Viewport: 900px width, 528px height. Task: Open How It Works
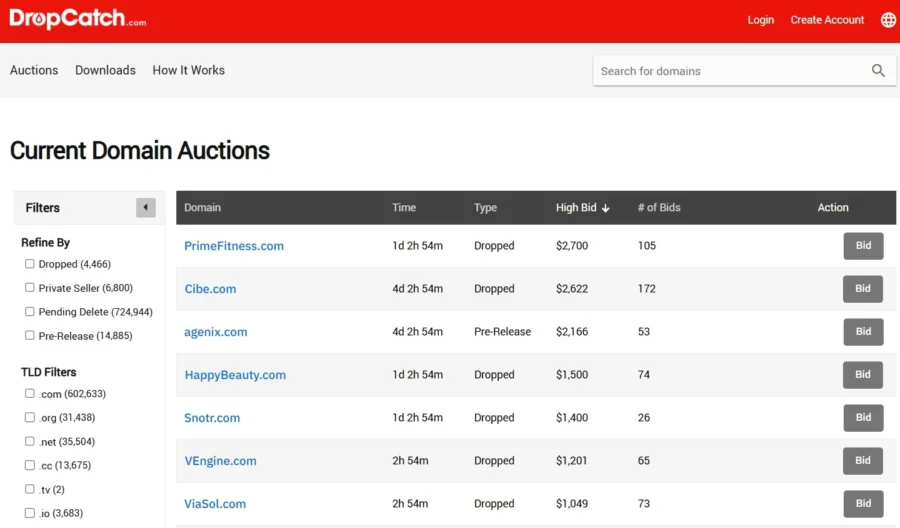pyautogui.click(x=188, y=70)
